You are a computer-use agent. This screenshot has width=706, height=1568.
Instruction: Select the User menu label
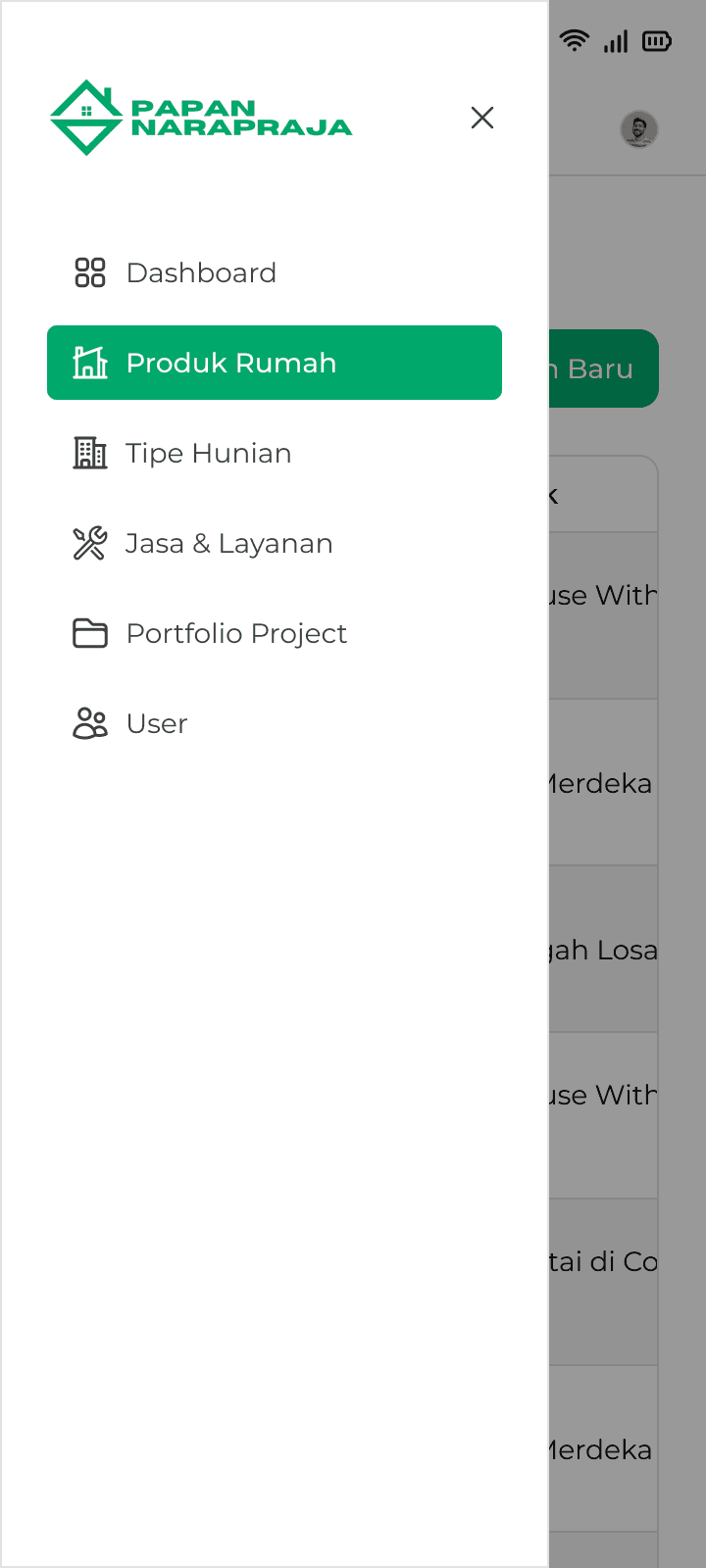(157, 723)
